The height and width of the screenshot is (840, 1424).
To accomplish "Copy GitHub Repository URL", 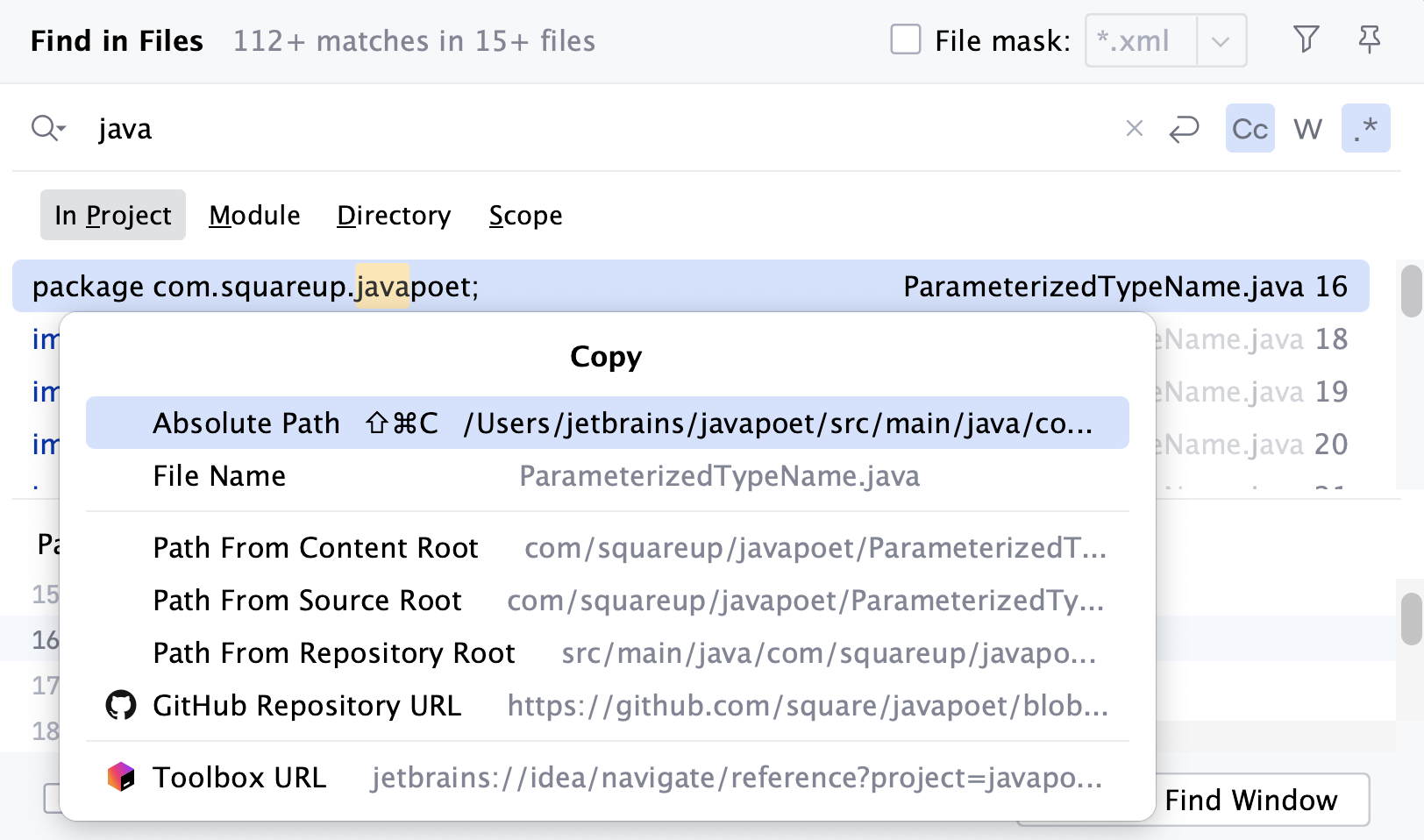I will [607, 705].
